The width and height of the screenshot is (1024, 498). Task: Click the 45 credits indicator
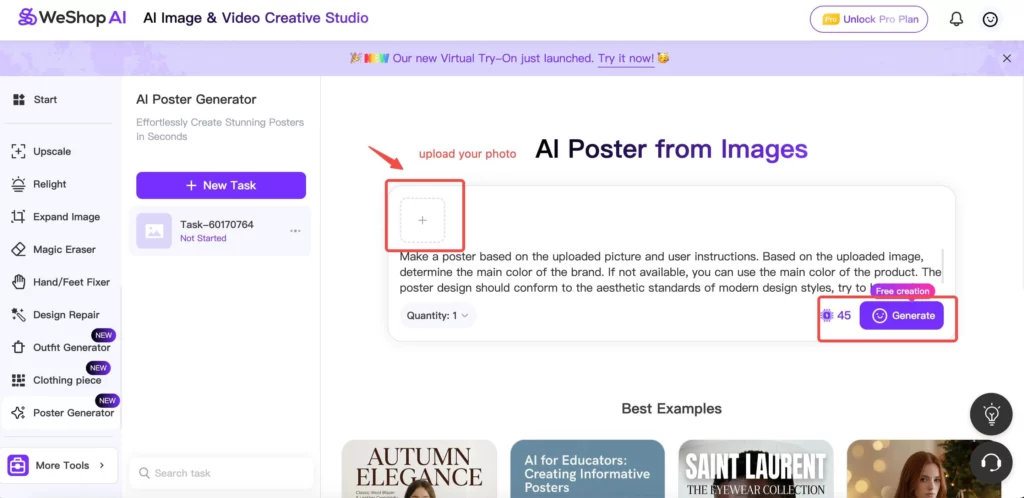[836, 316]
